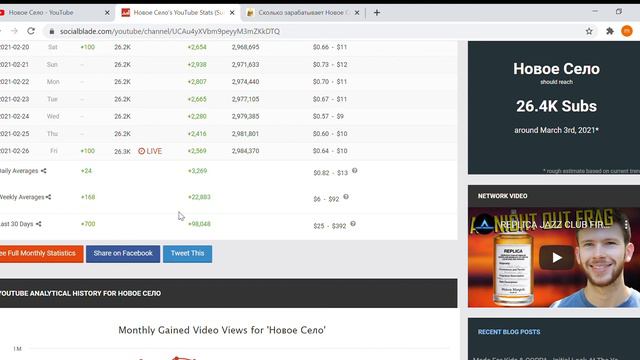Click total views 2,979,385 cell

pos(245,116)
